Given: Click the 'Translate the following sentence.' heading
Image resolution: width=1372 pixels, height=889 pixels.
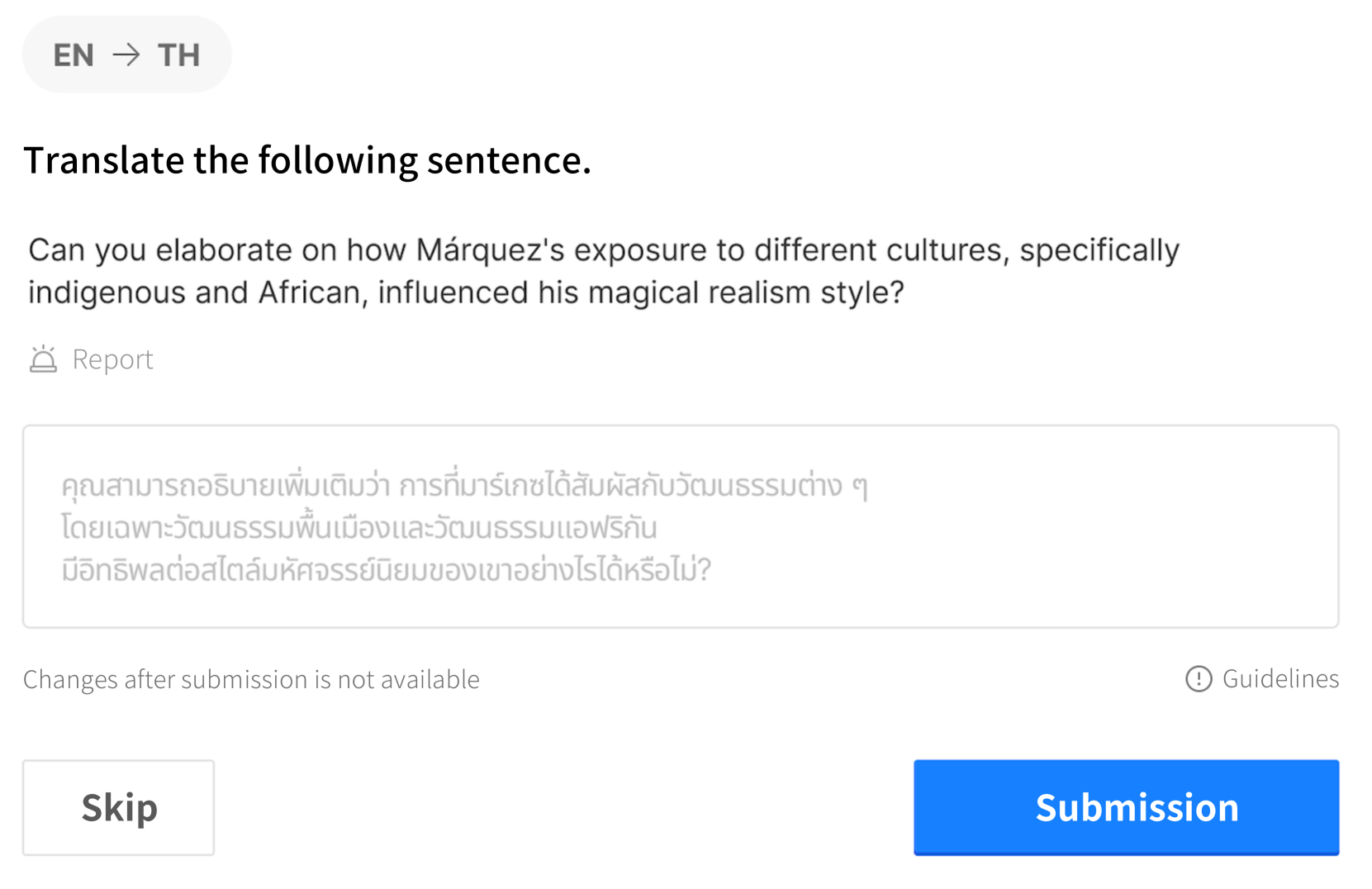Looking at the screenshot, I should 307,160.
